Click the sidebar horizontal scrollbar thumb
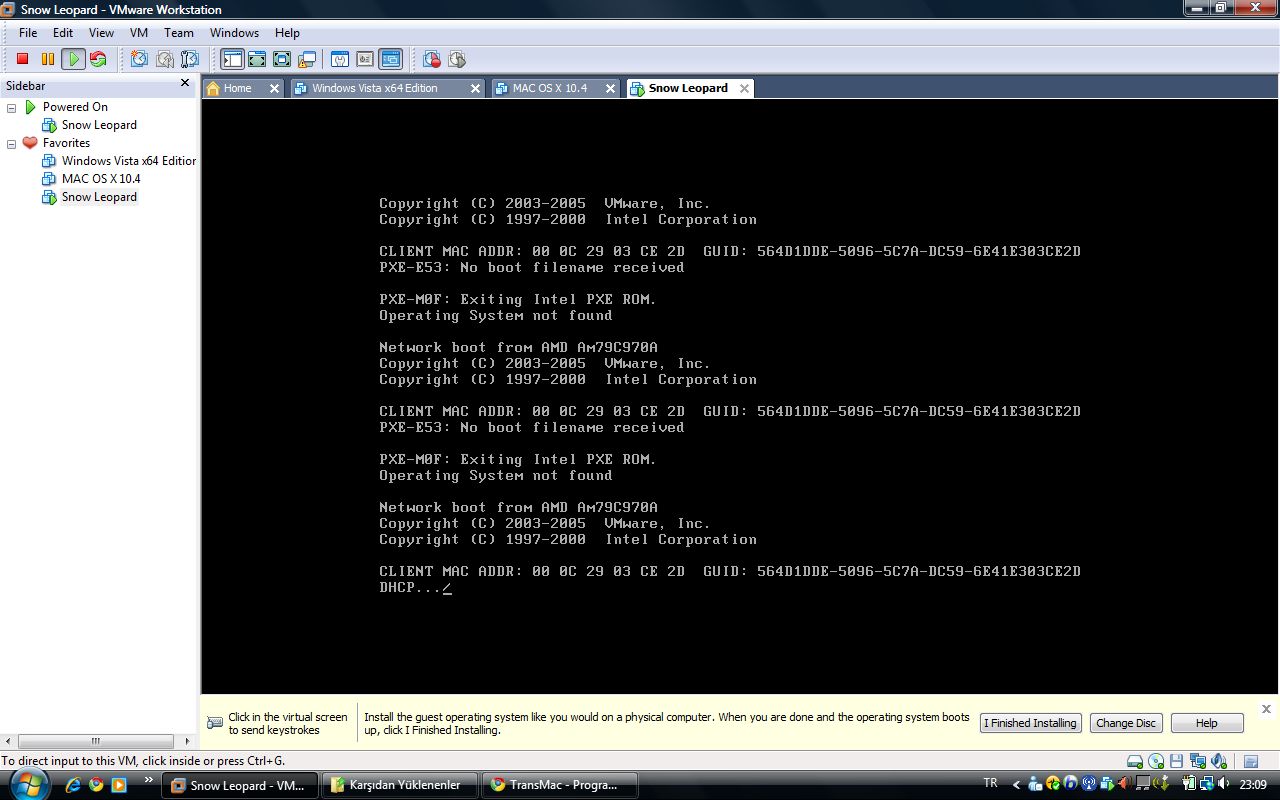Viewport: 1280px width, 800px height. [x=97, y=742]
